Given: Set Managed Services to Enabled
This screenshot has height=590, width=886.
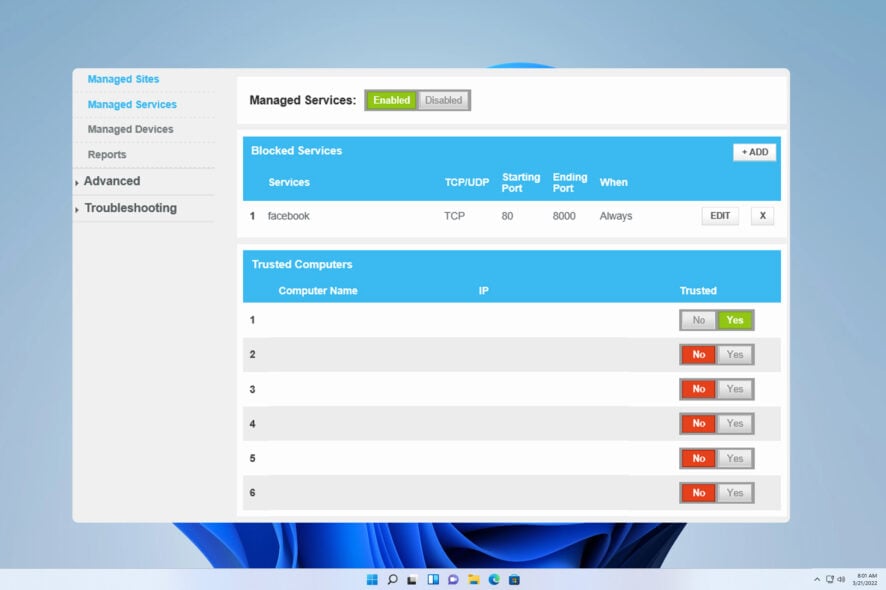Looking at the screenshot, I should coord(391,100).
